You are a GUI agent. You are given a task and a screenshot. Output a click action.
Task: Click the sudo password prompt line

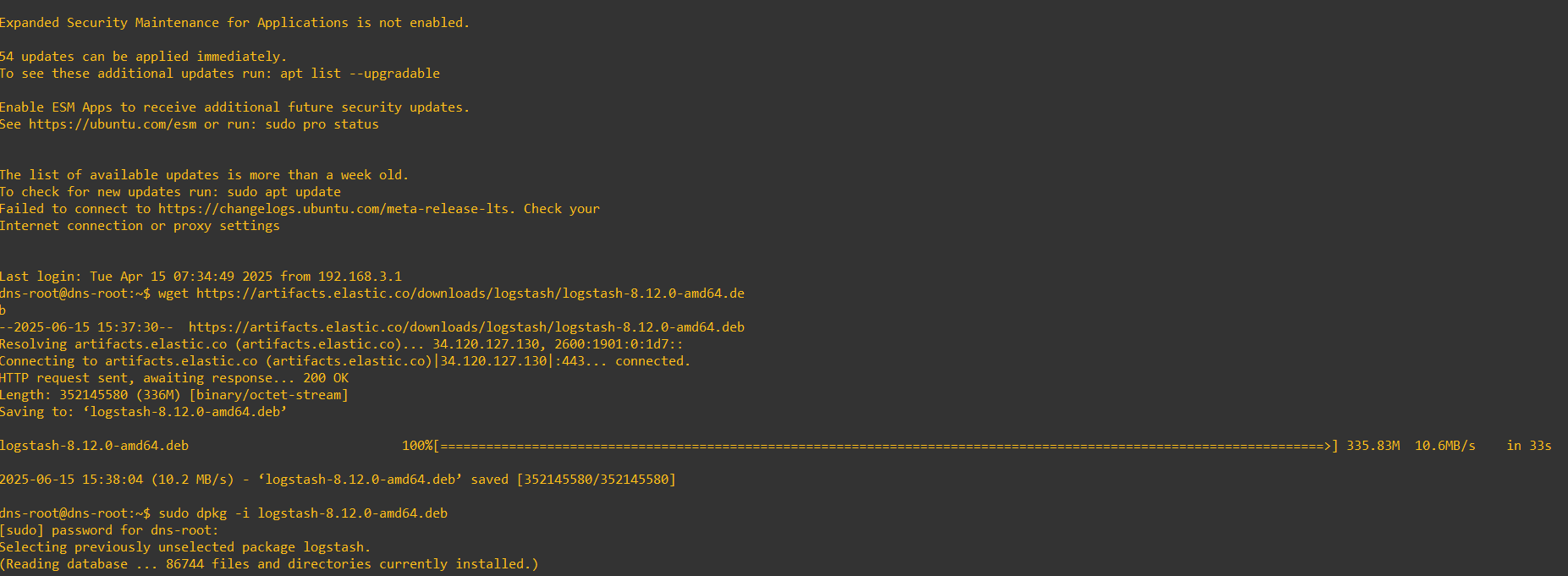pyautogui.click(x=109, y=530)
